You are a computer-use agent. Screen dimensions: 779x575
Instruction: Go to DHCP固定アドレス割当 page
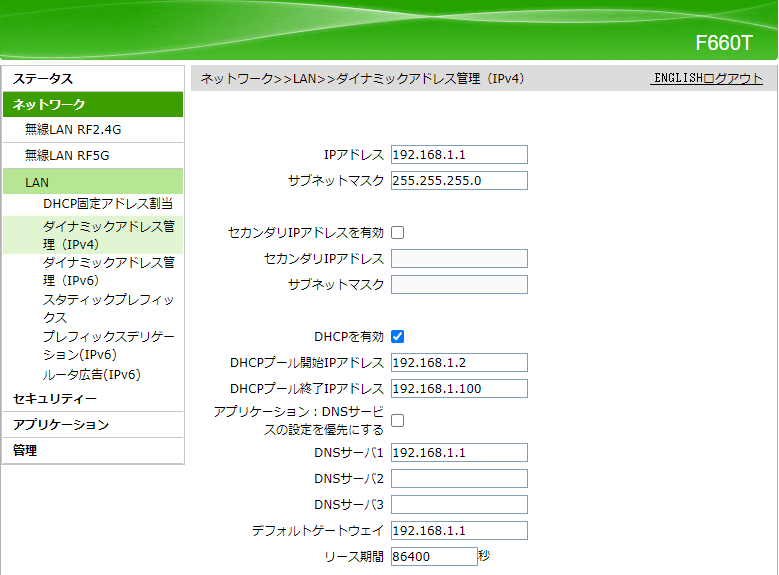pos(108,204)
